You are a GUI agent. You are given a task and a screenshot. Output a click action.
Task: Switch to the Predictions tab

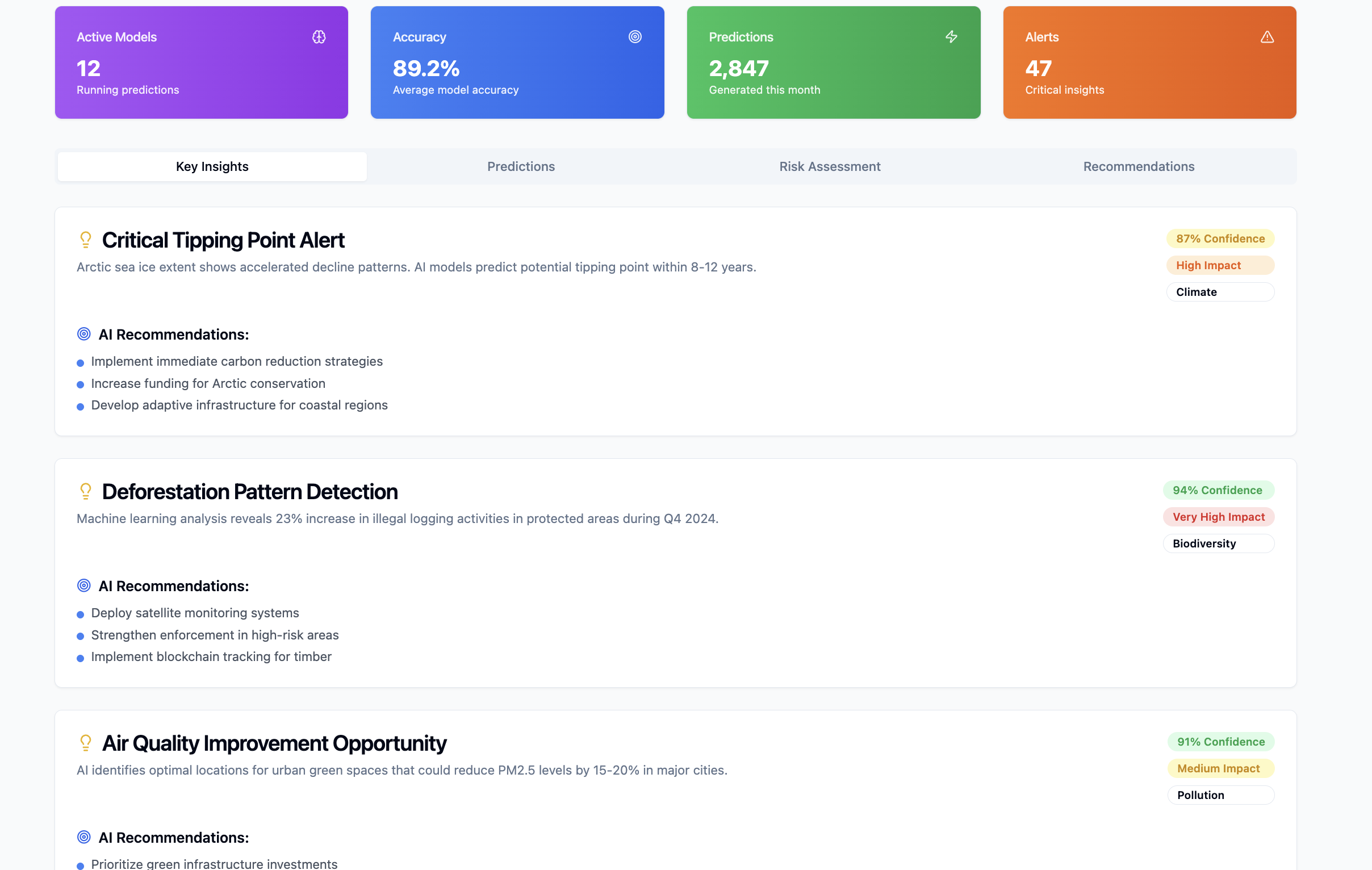(x=521, y=166)
